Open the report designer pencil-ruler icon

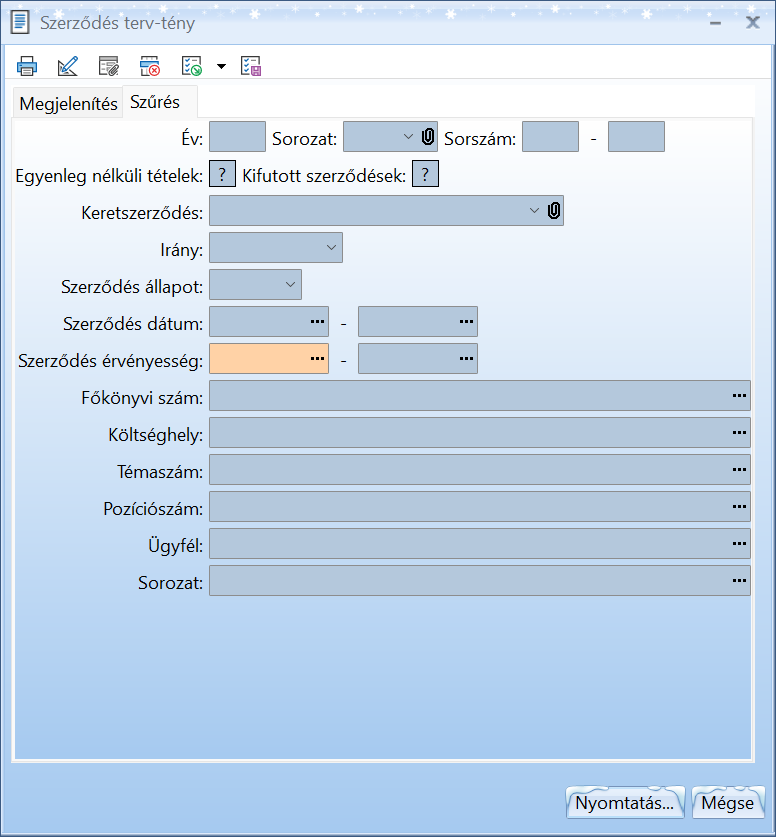(68, 66)
